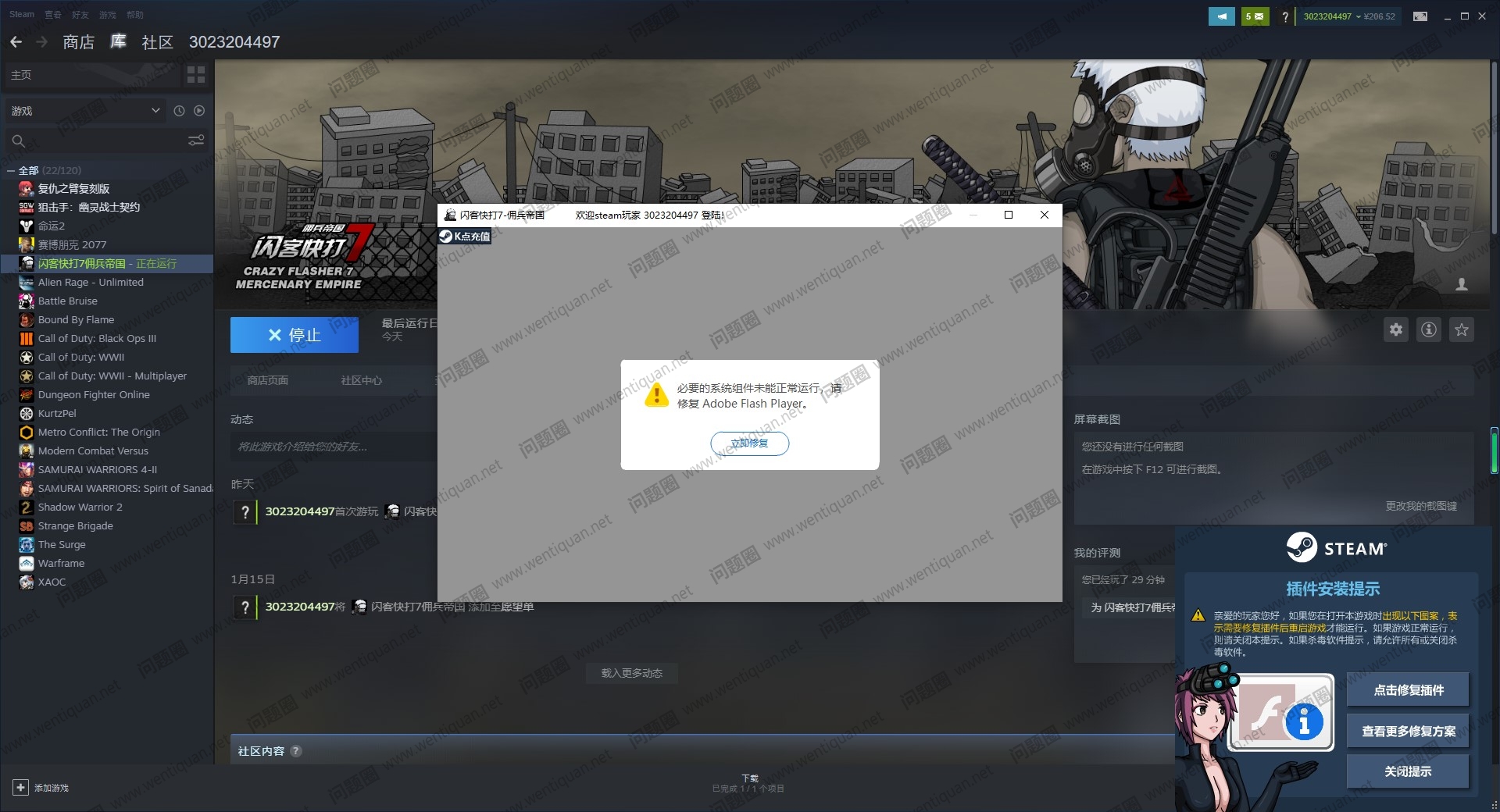Click the 点击修复插件 button
This screenshot has height=812, width=1500.
click(1408, 690)
